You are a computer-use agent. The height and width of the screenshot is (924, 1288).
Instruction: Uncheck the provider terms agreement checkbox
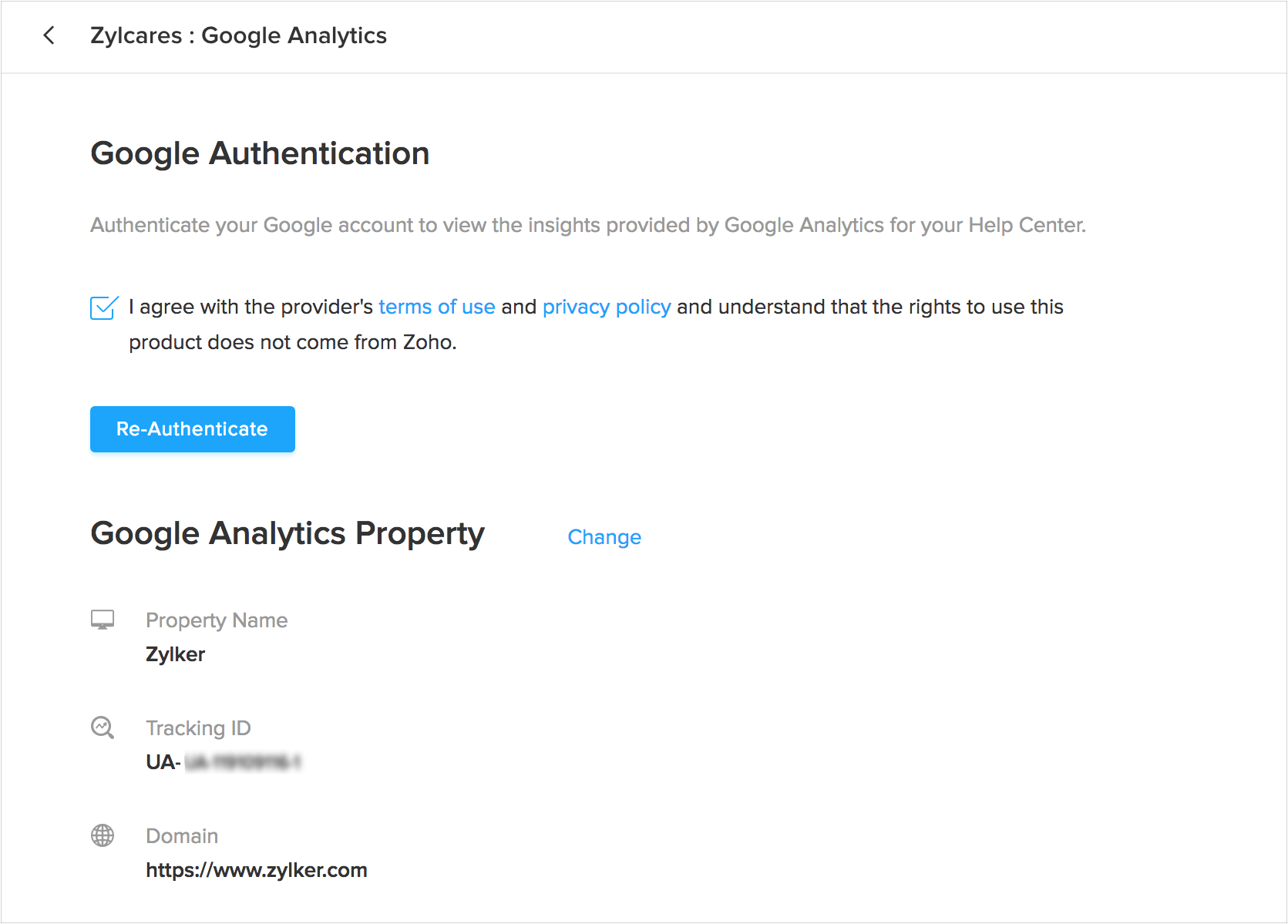coord(103,307)
